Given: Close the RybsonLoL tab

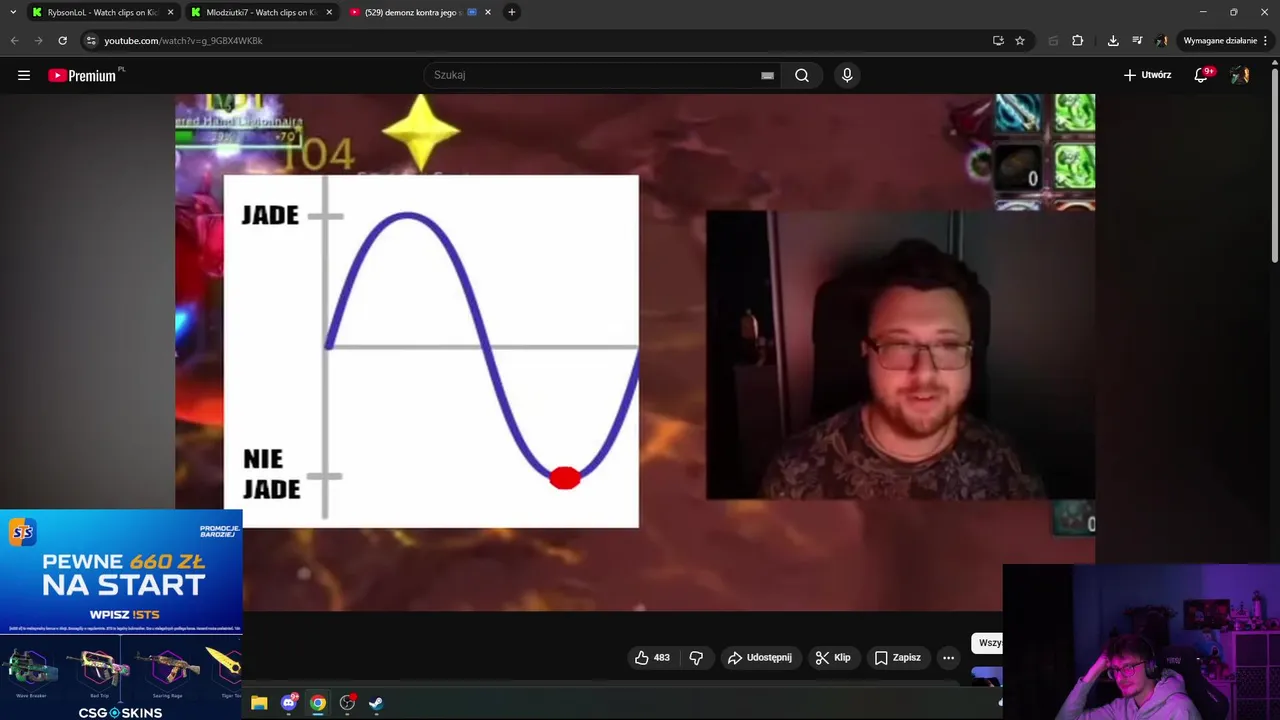Looking at the screenshot, I should tap(170, 12).
